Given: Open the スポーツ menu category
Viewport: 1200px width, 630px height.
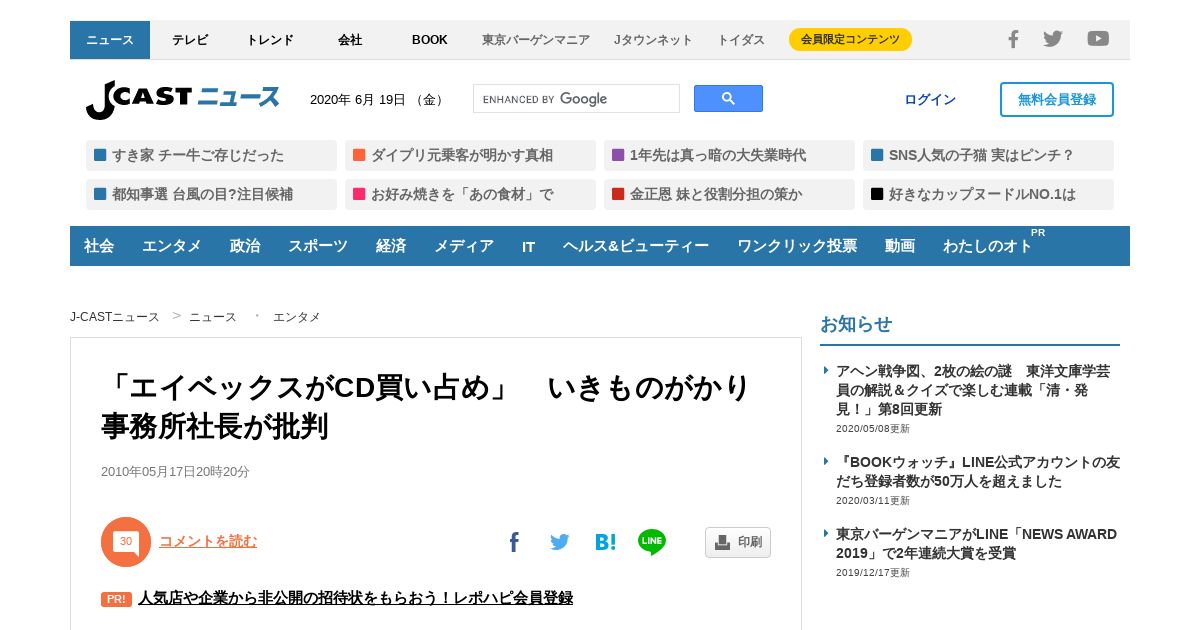Looking at the screenshot, I should click(318, 246).
